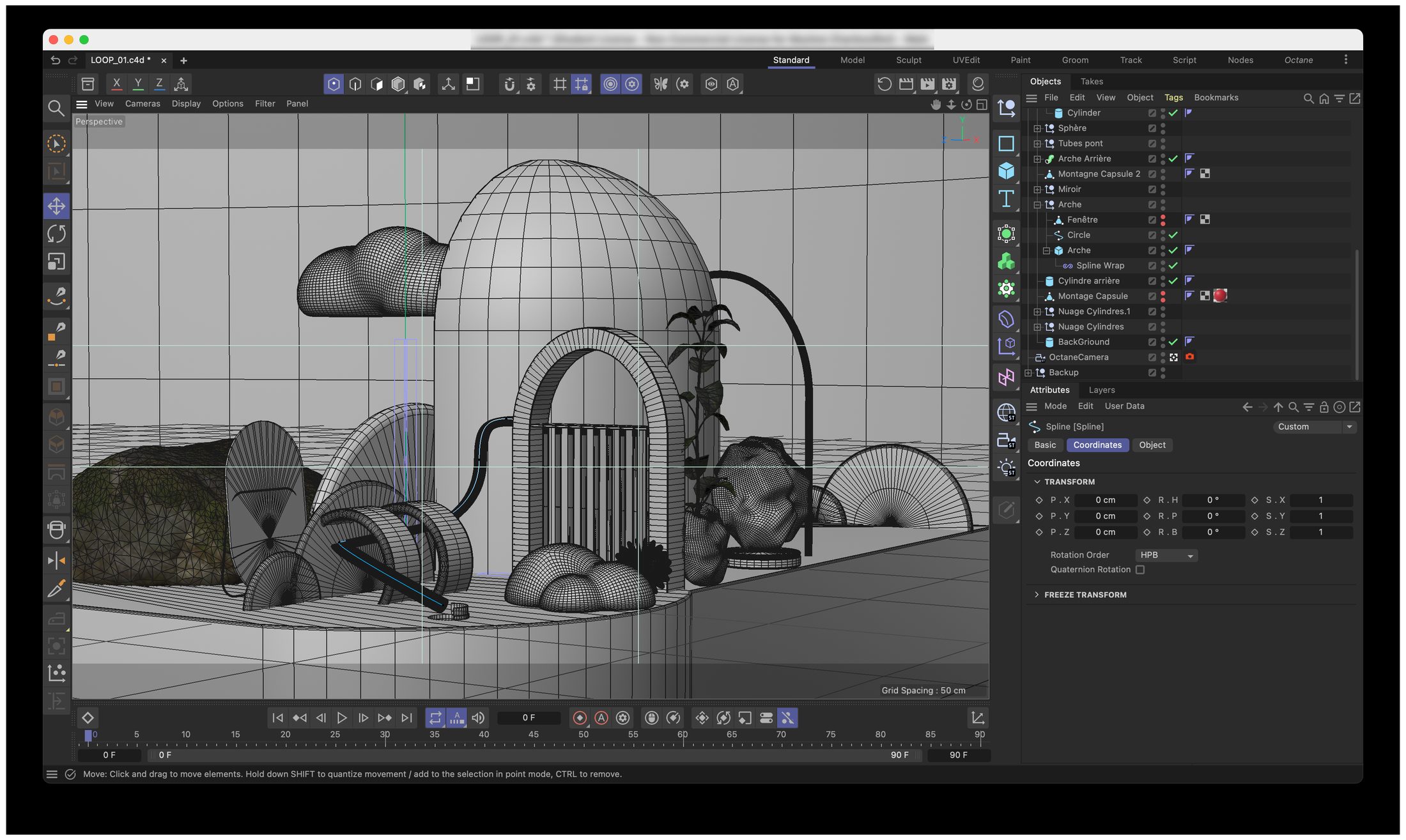Open the Cameras viewport menu
The width and height of the screenshot is (1406, 840).
point(143,103)
